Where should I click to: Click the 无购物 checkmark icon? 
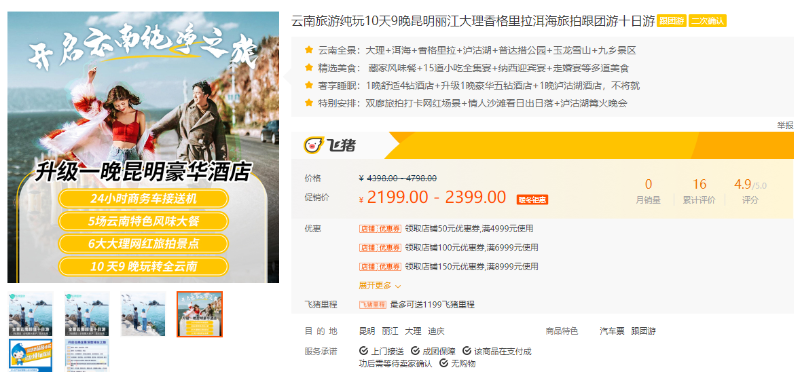443,363
